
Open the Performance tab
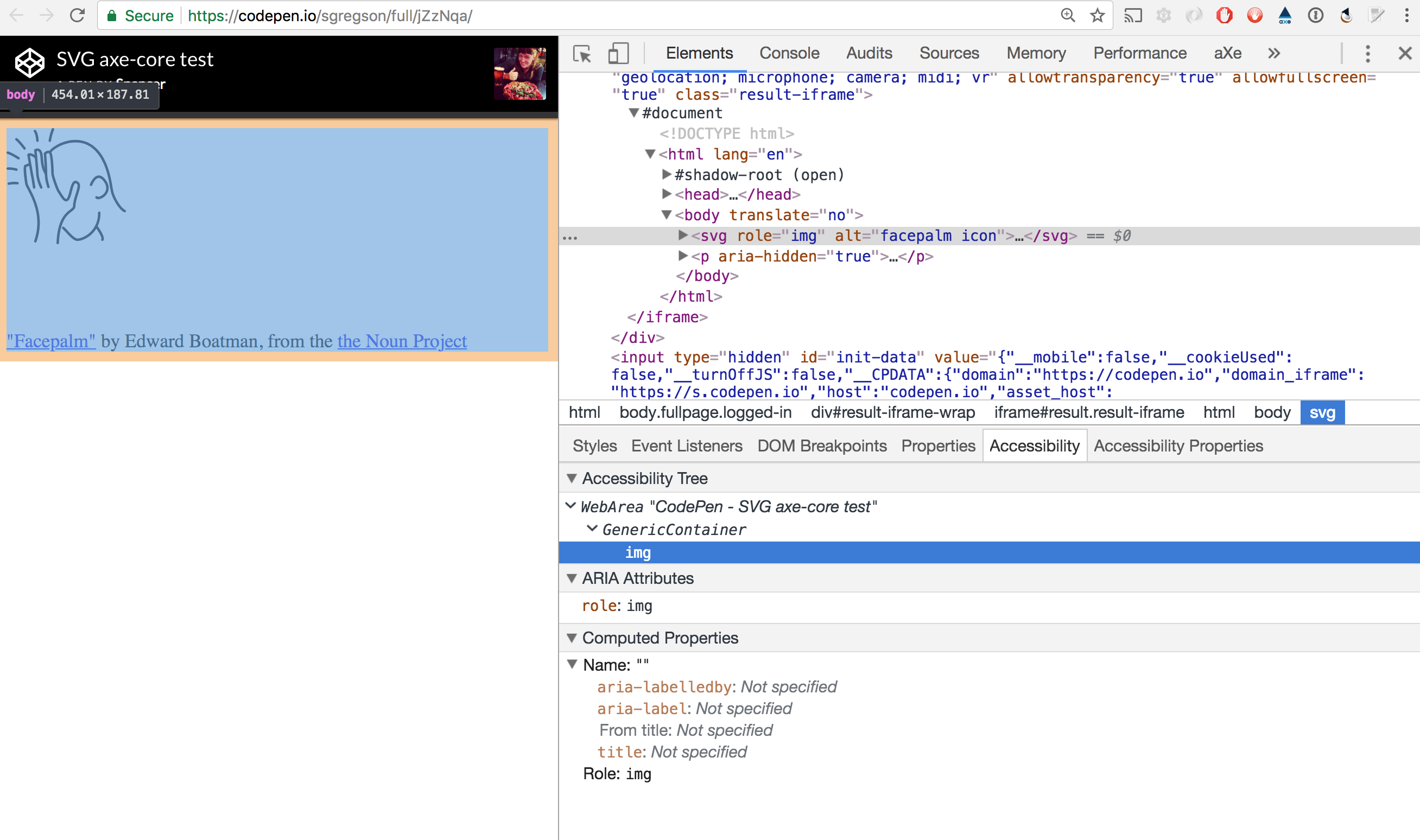tap(1140, 53)
